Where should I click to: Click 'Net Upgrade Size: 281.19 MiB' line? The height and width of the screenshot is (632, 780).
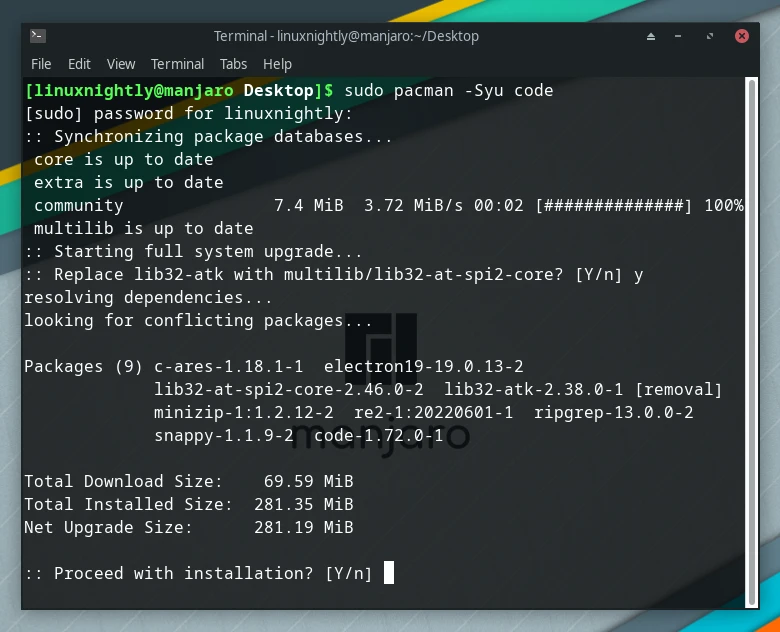point(189,527)
